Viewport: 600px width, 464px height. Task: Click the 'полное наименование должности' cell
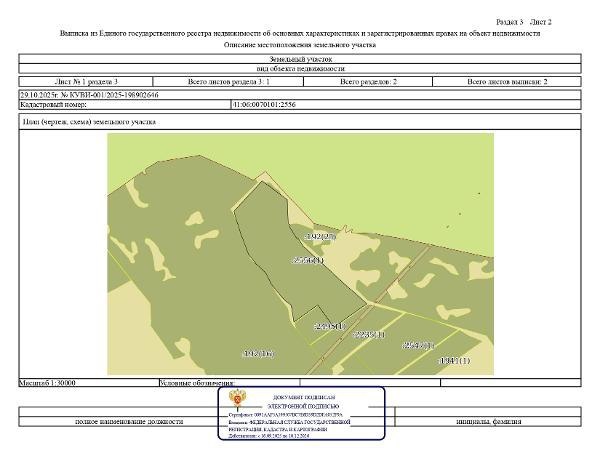[129, 422]
